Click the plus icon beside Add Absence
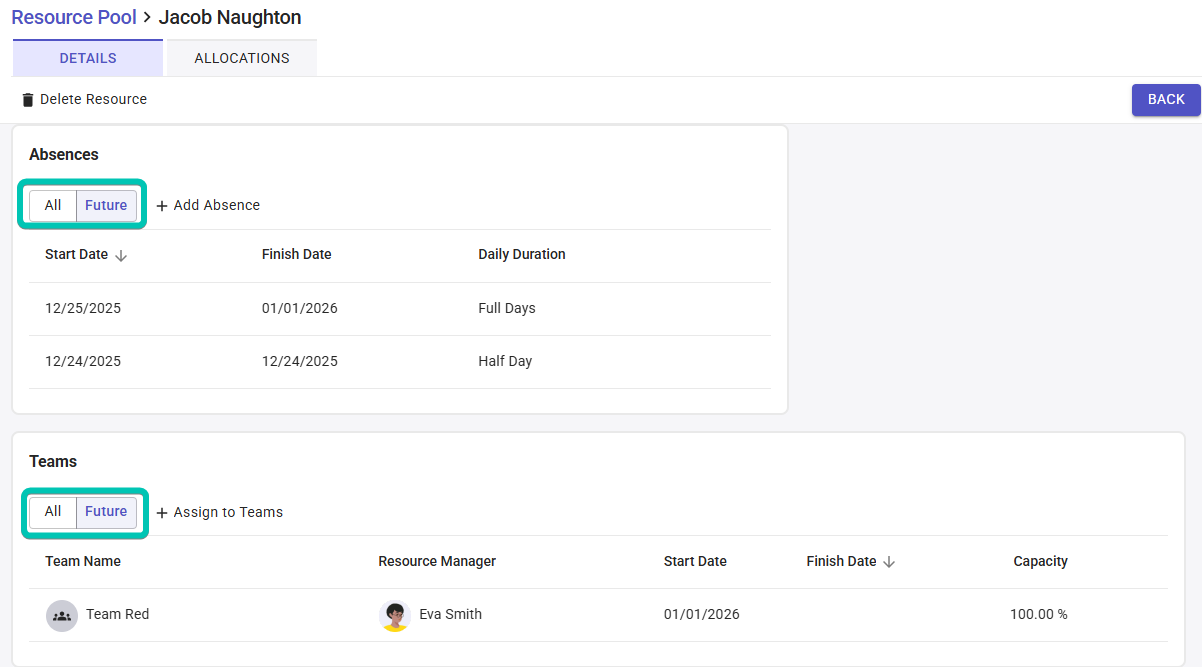 tap(162, 206)
